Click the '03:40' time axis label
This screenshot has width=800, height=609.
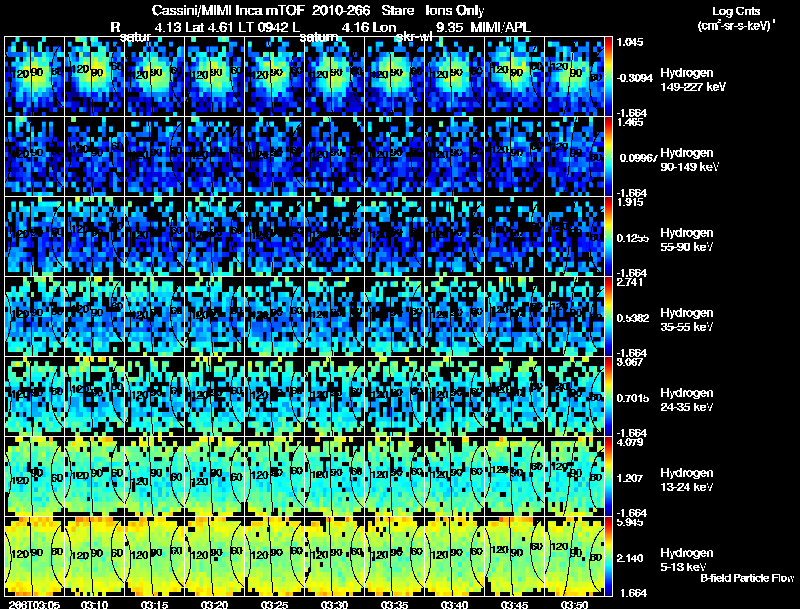[x=454, y=604]
